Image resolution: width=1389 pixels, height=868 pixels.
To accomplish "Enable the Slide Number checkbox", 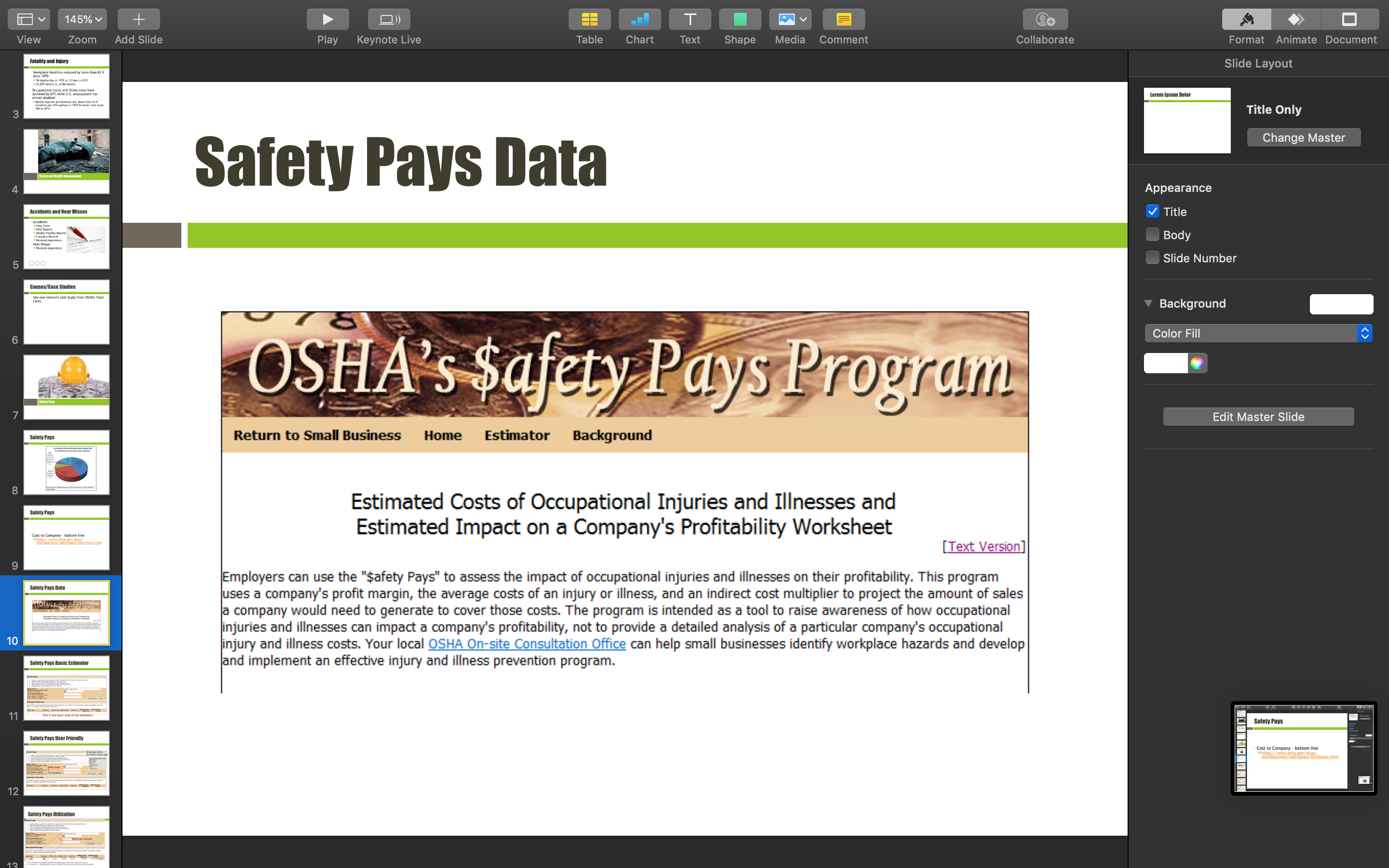I will [1153, 258].
